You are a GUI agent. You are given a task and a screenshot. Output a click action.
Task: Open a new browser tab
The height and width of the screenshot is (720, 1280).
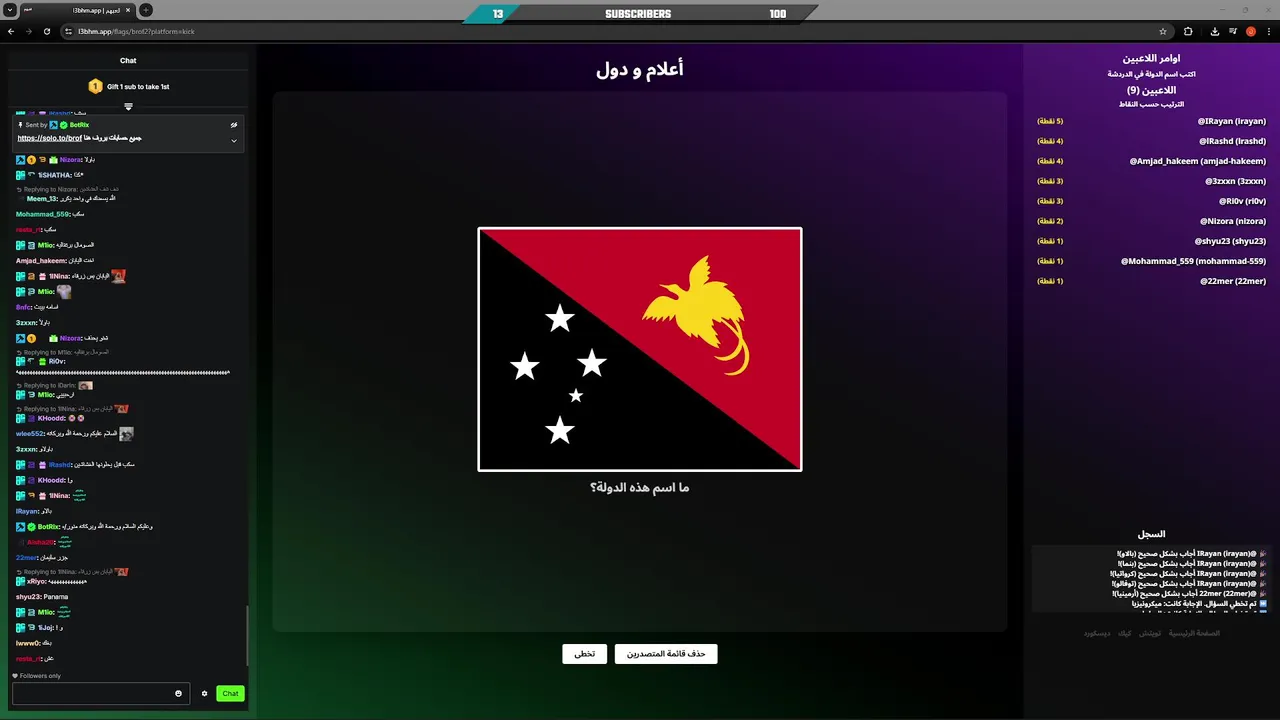(146, 10)
